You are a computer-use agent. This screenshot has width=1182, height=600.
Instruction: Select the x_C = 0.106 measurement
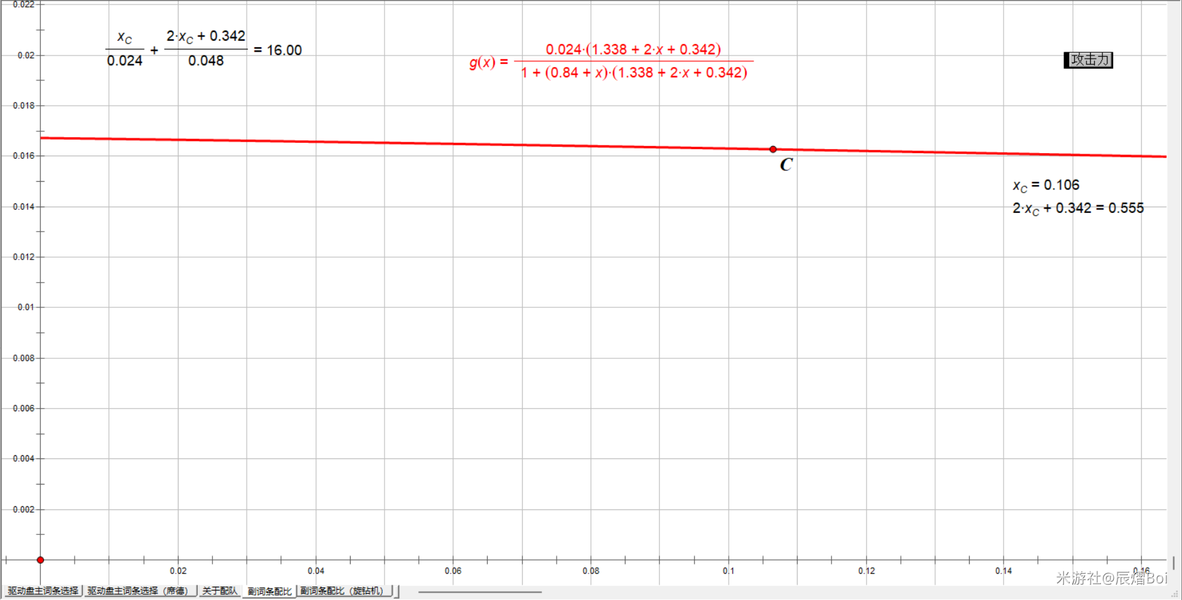tap(1045, 185)
